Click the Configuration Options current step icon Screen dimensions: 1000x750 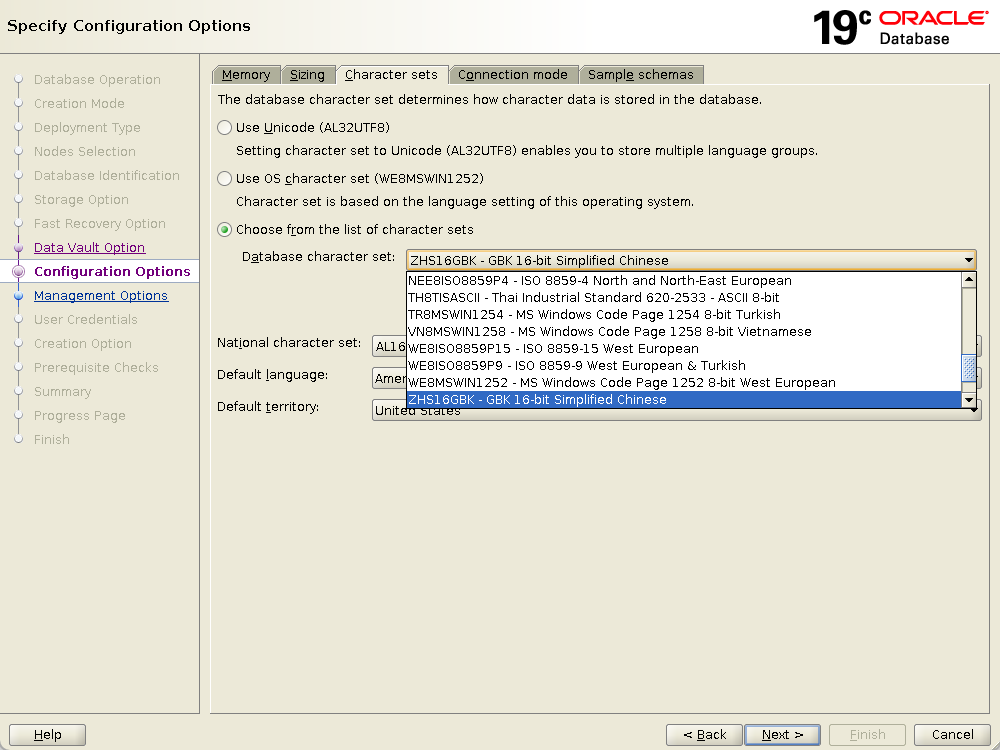[18, 272]
